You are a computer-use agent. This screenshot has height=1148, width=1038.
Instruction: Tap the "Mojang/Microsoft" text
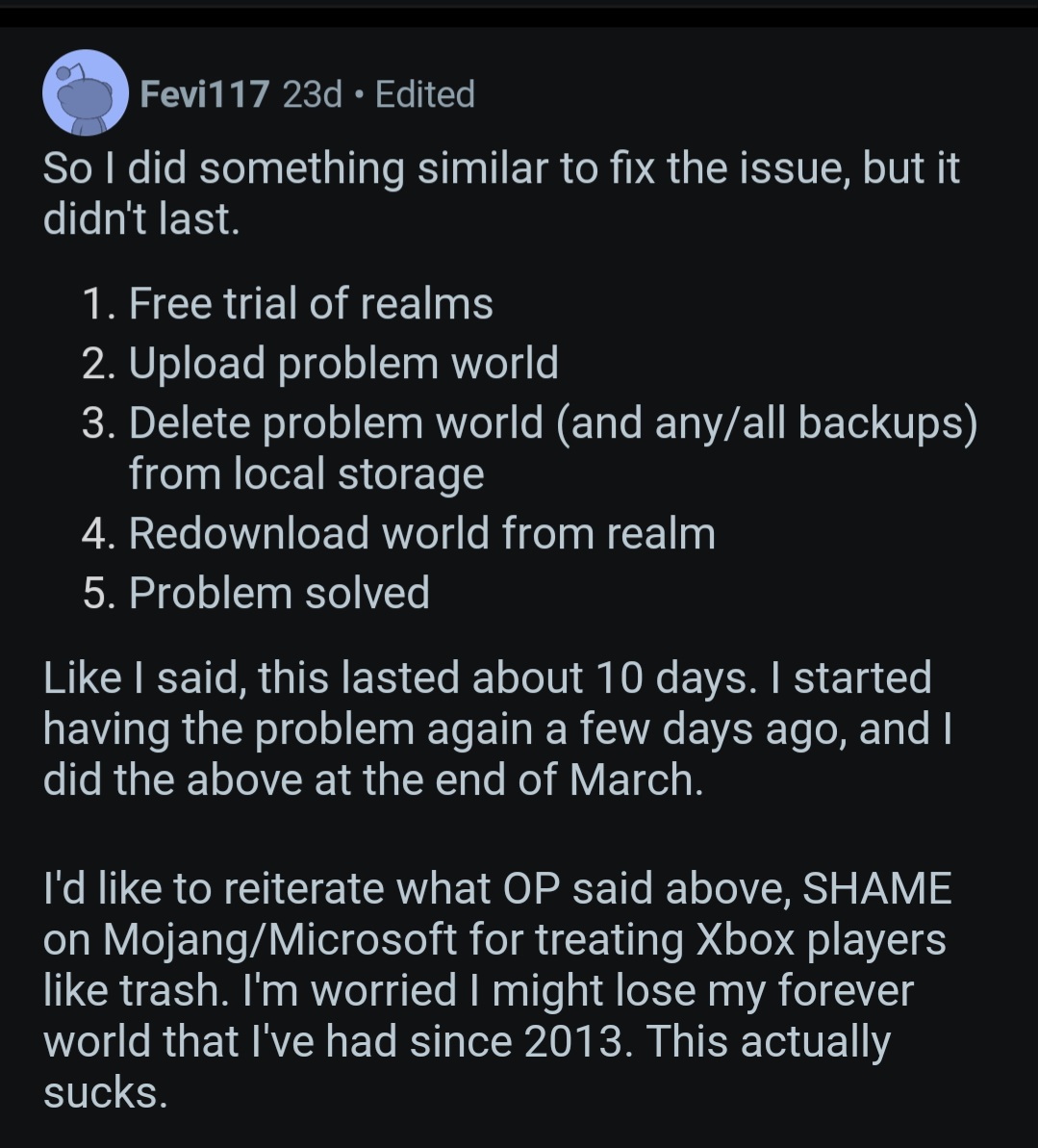pos(279,939)
